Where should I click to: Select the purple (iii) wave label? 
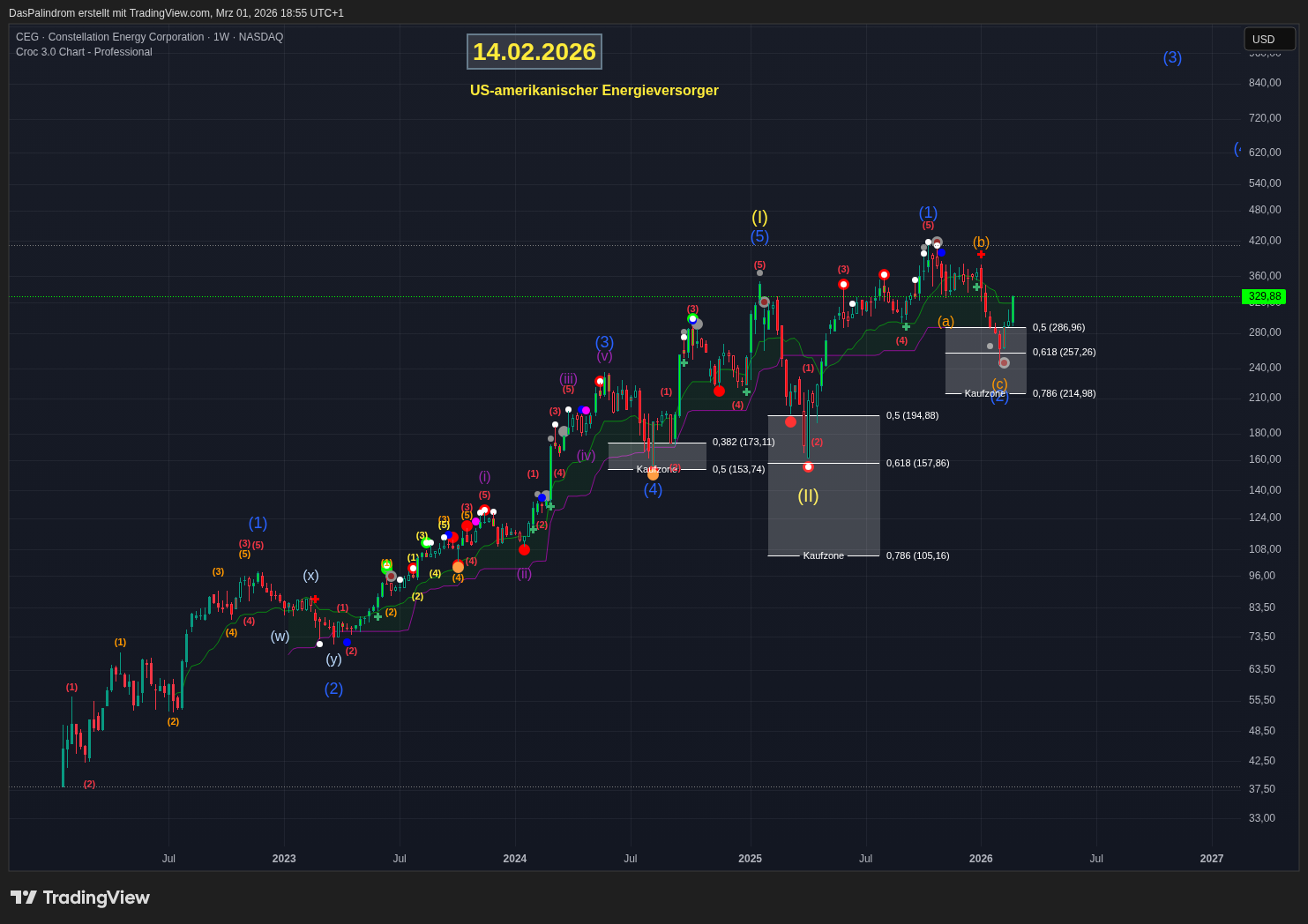[568, 379]
